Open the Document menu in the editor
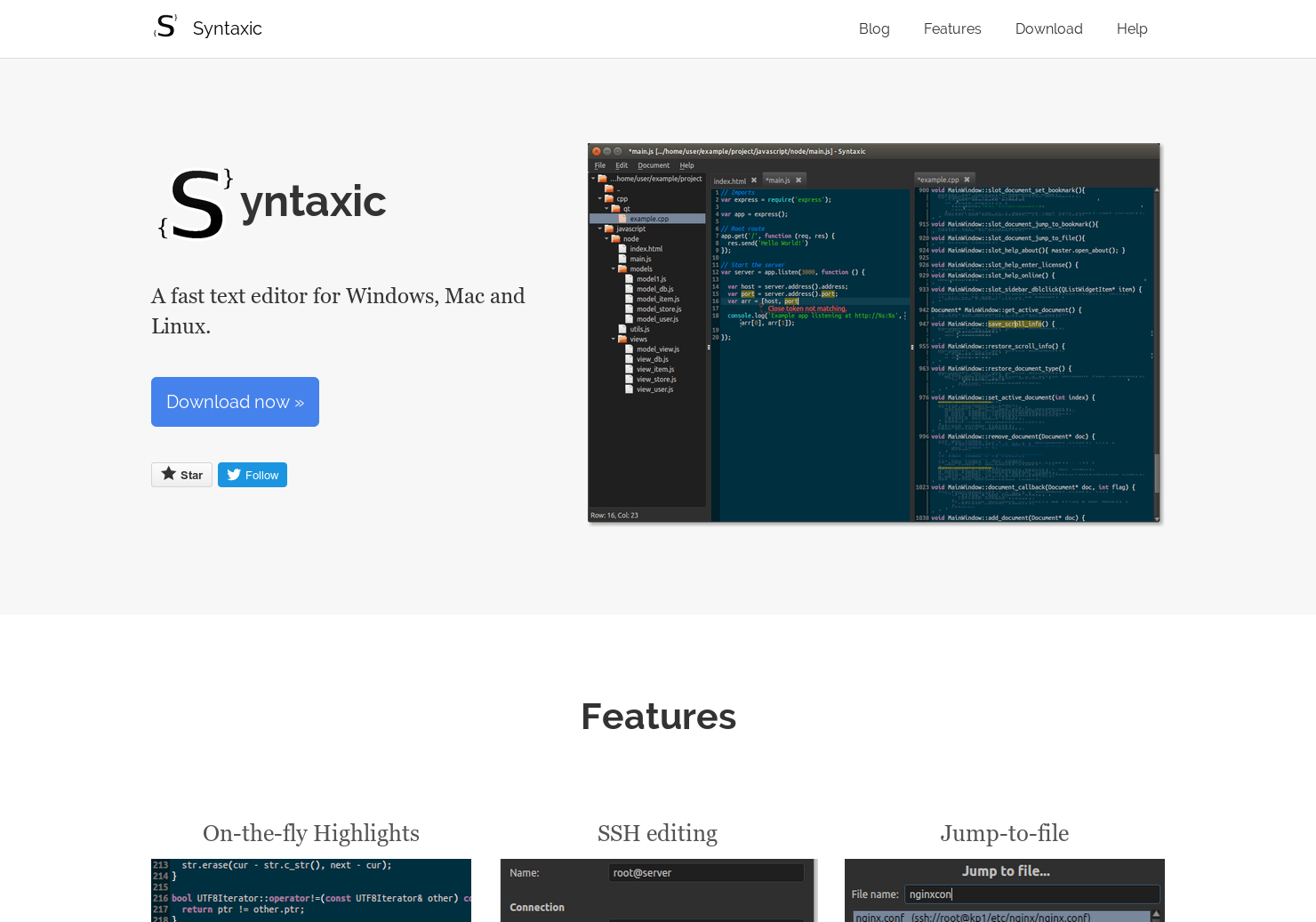 tap(654, 165)
